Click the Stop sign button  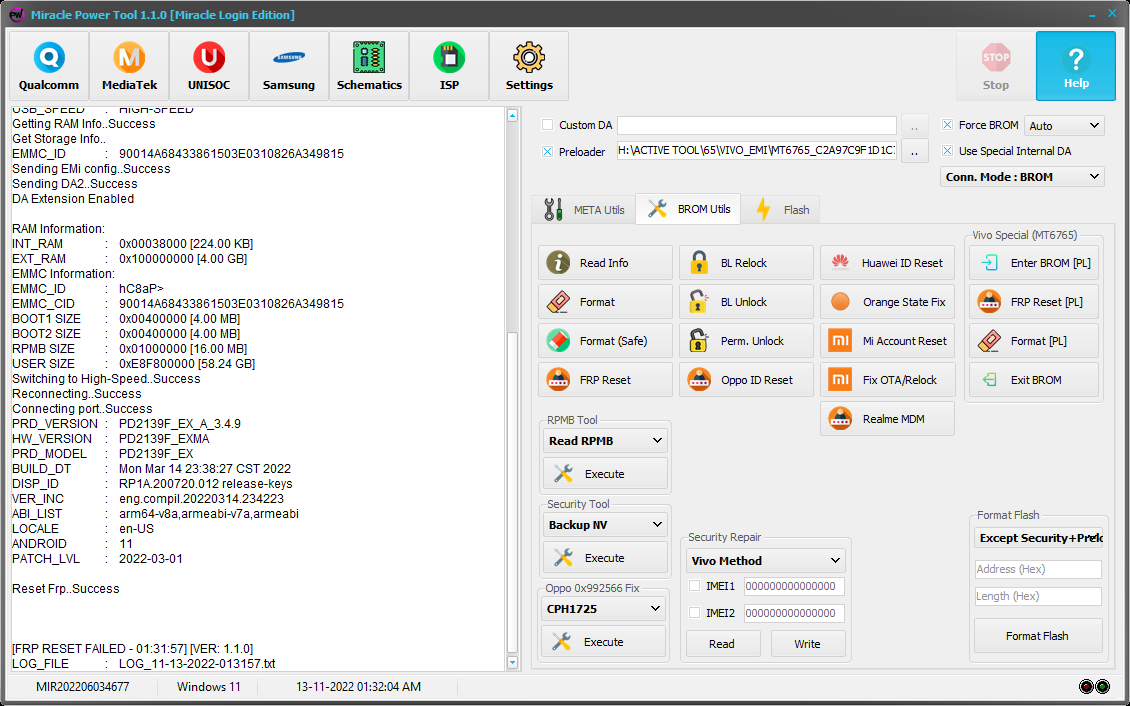(x=996, y=66)
